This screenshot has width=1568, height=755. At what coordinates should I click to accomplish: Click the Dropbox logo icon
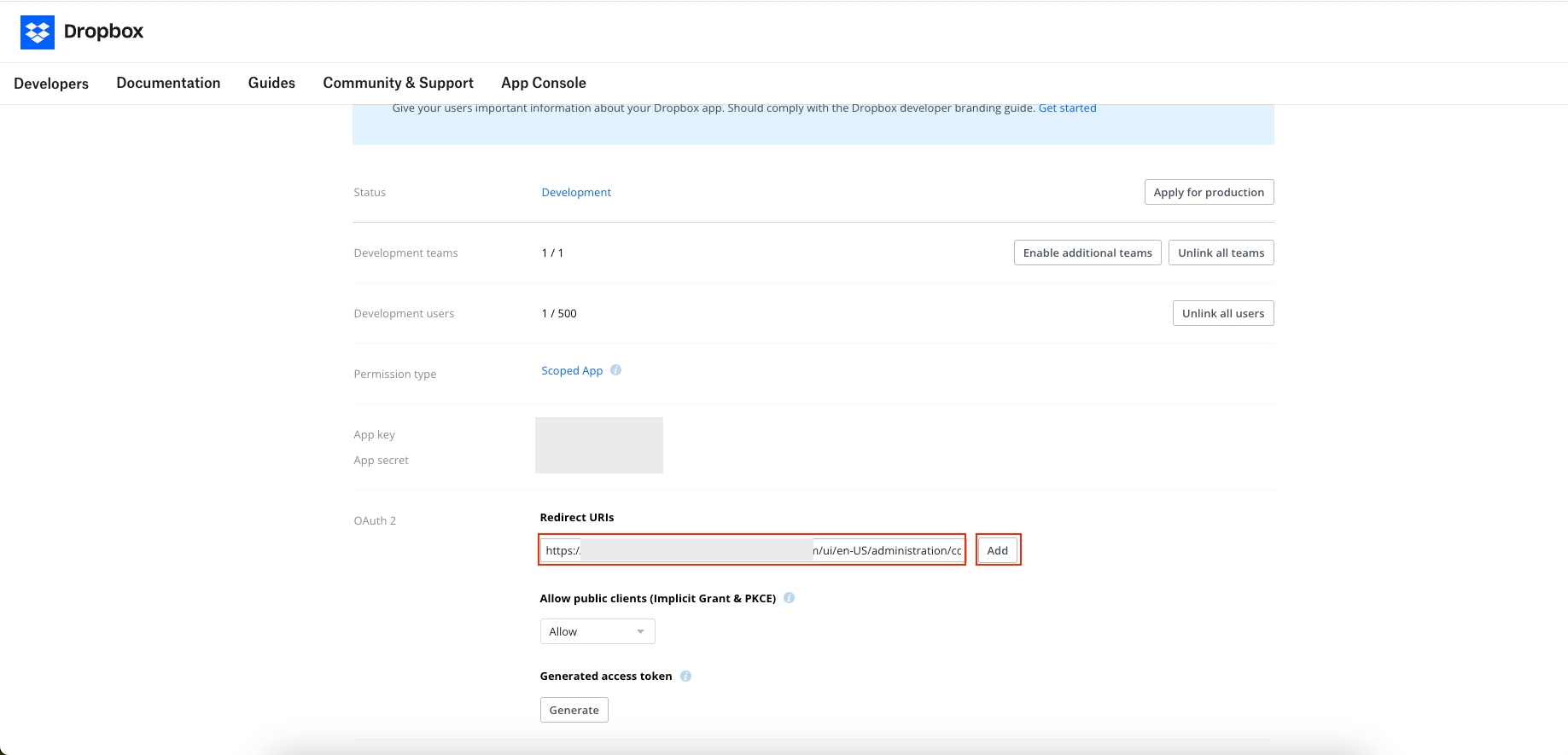pyautogui.click(x=38, y=32)
